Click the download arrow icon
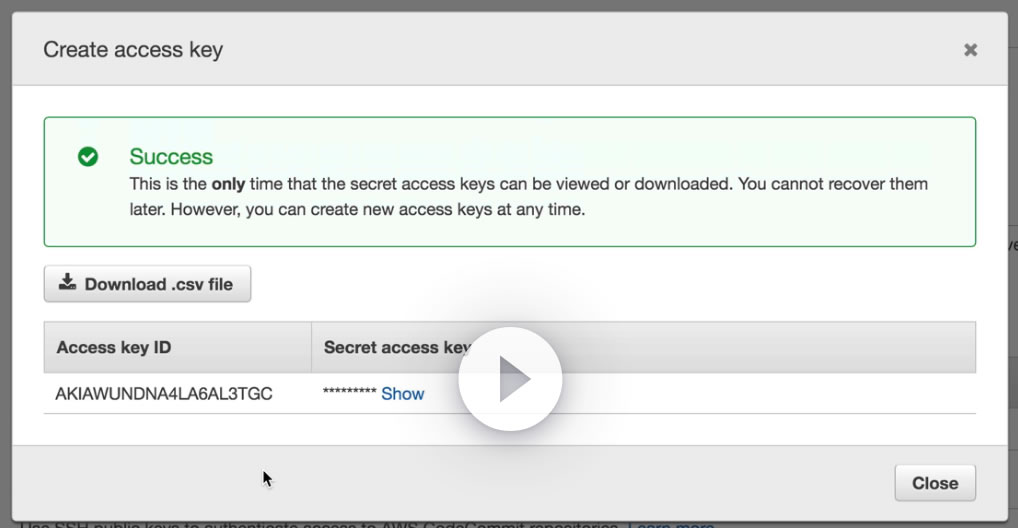1018x528 pixels. point(67,283)
